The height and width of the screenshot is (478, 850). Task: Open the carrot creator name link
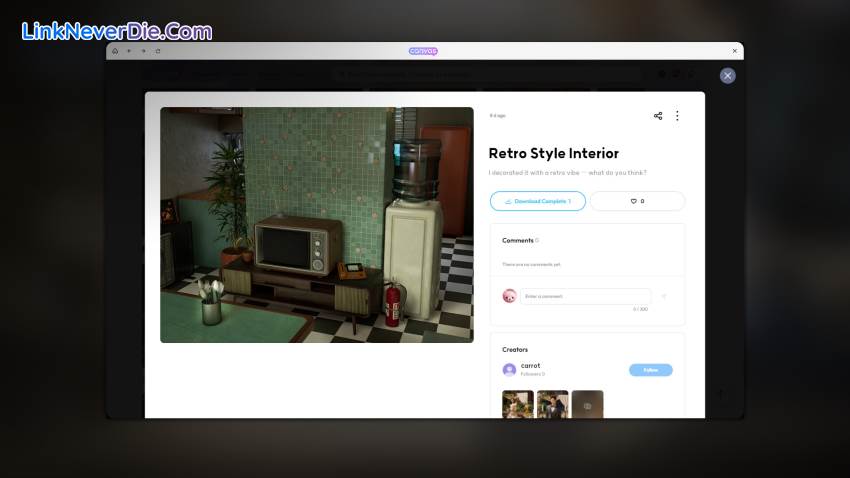click(x=530, y=366)
